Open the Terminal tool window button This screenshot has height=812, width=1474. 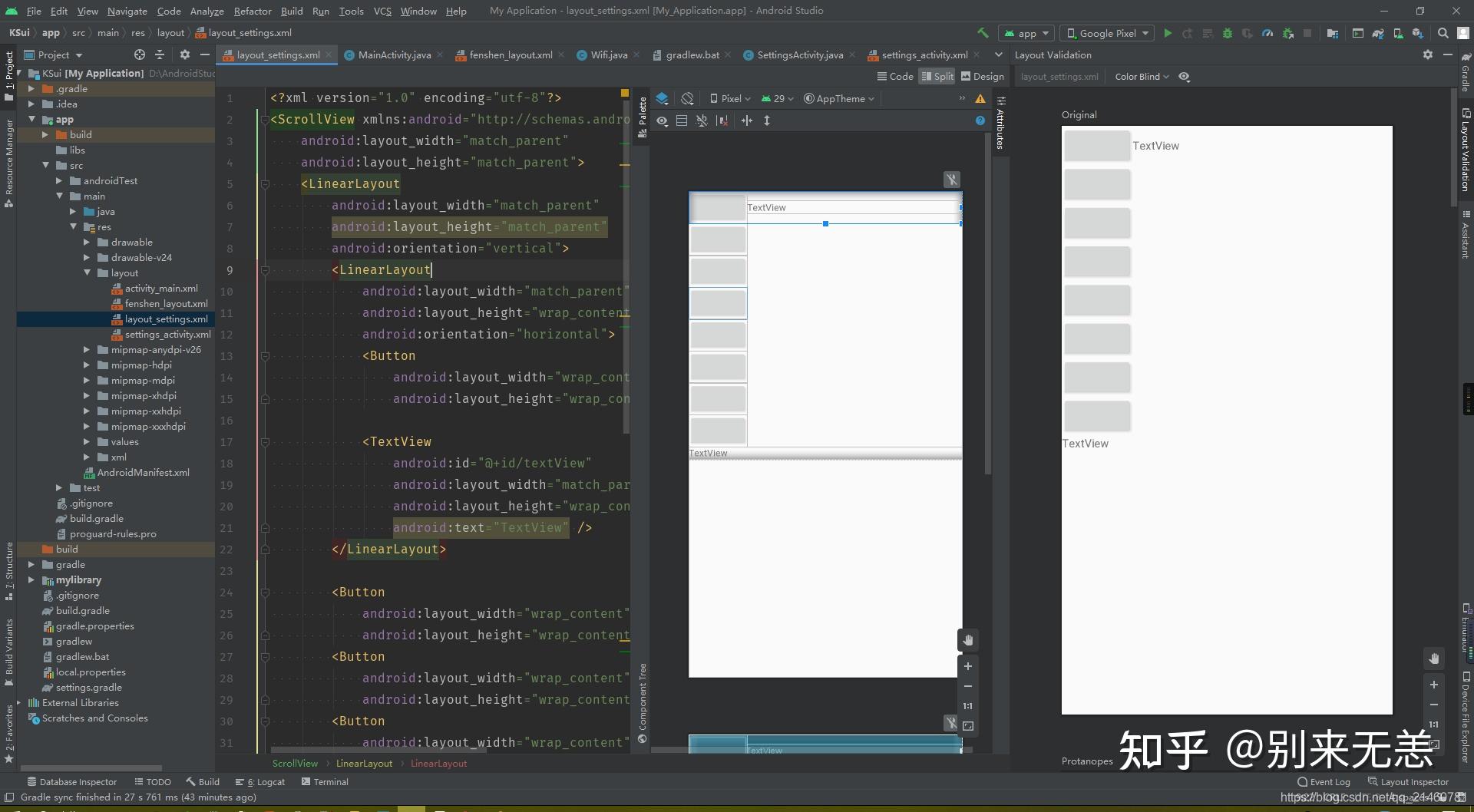[325, 781]
